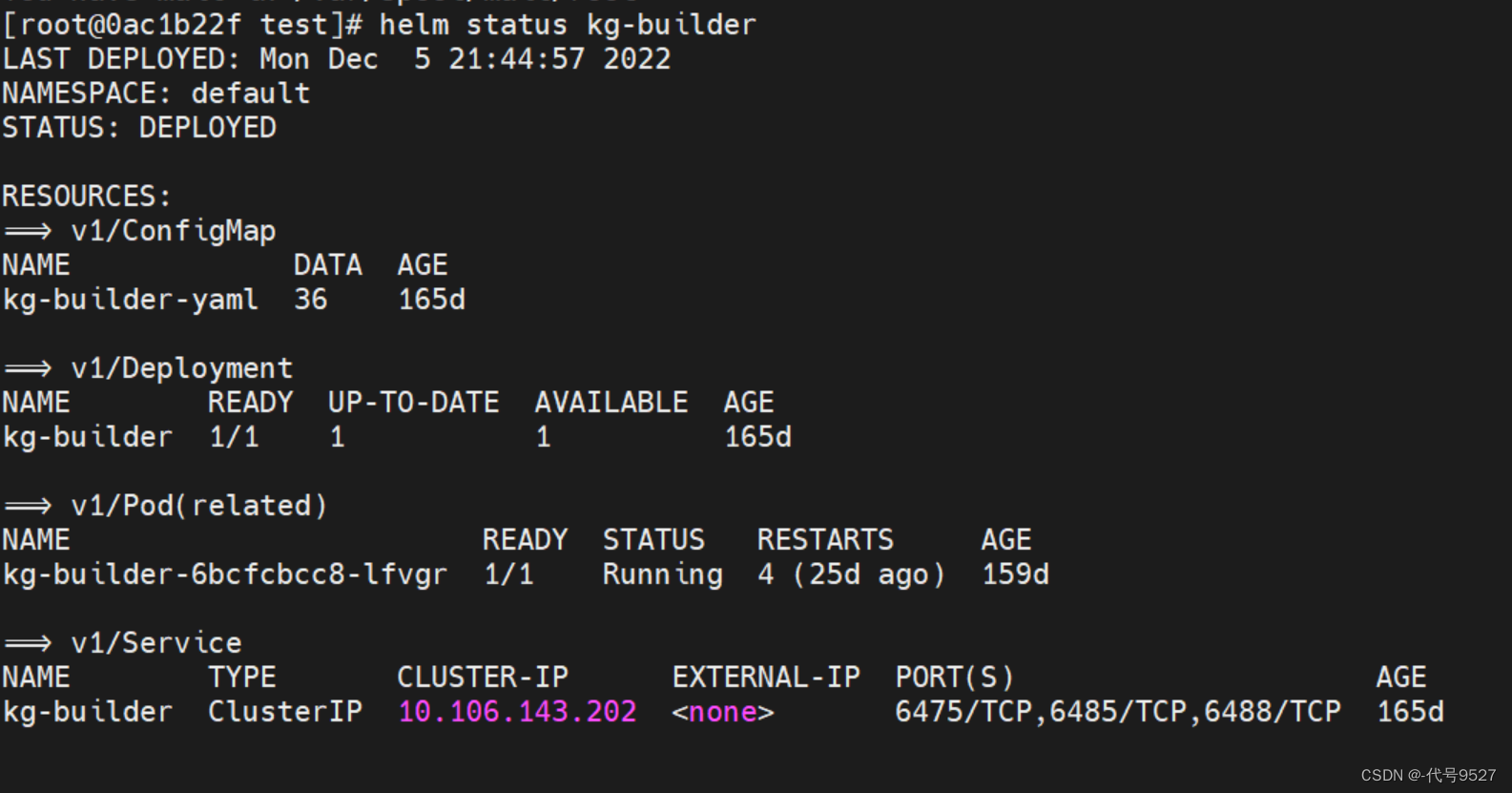
Task: Click the service type 'ClusterIP'
Action: (x=285, y=712)
